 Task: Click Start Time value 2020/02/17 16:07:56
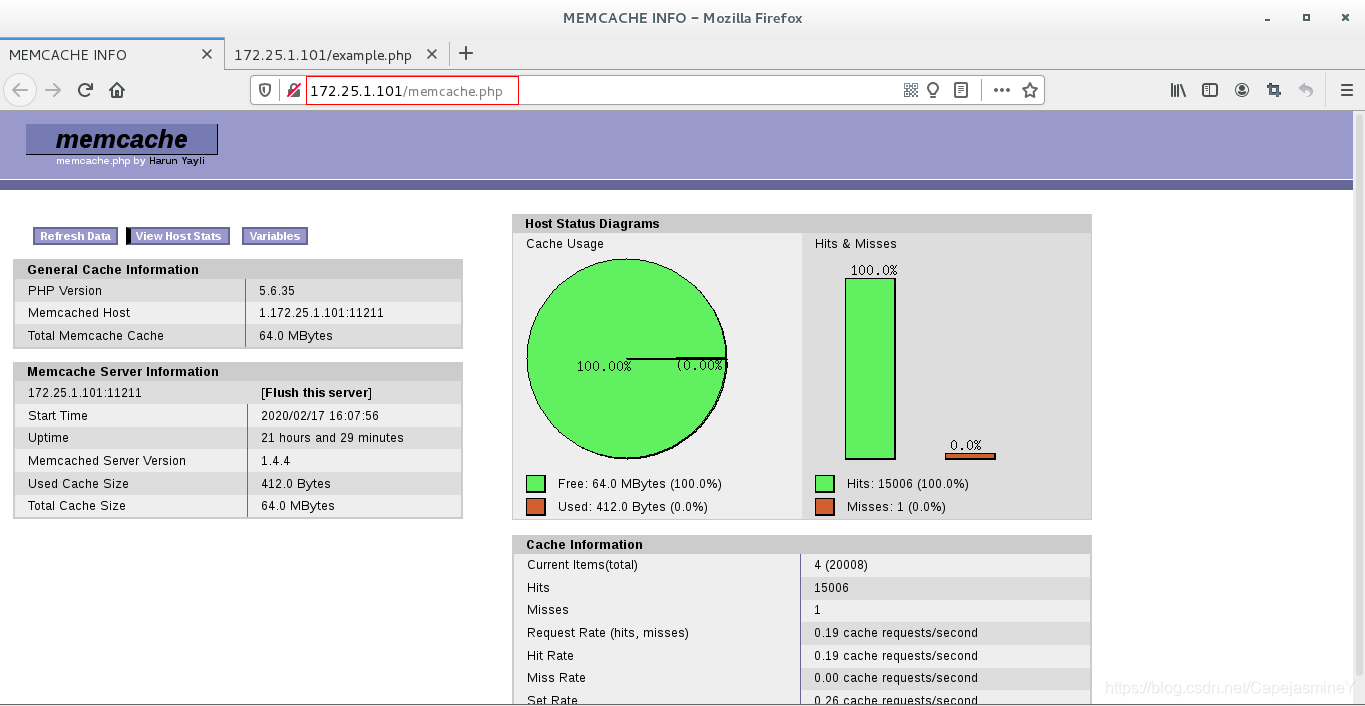320,416
